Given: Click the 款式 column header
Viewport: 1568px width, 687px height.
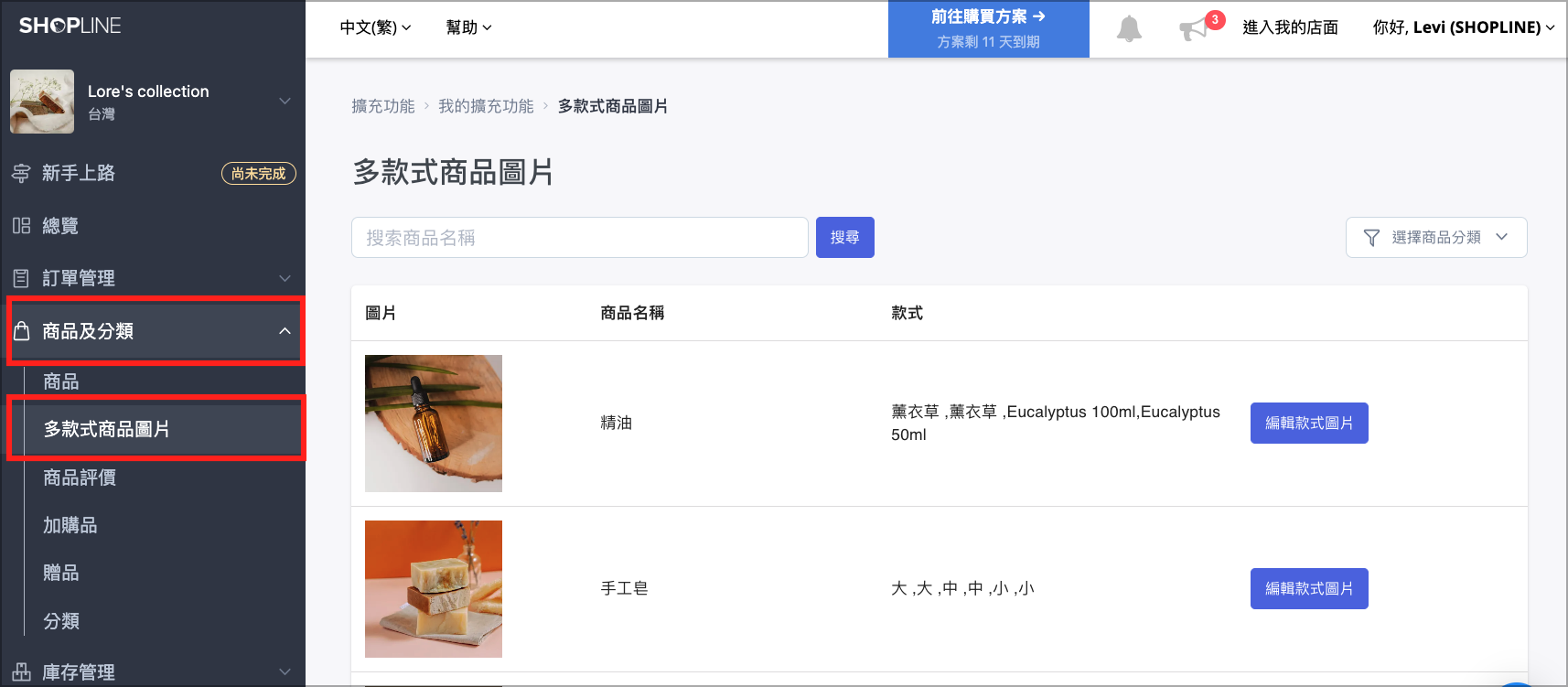Looking at the screenshot, I should pyautogui.click(x=907, y=313).
